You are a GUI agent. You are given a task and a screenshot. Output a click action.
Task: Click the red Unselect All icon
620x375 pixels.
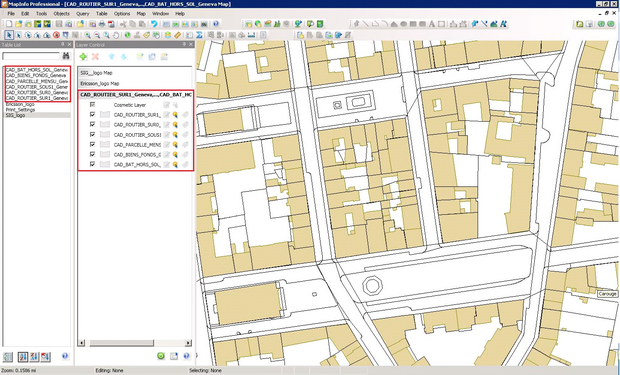(x=56, y=35)
